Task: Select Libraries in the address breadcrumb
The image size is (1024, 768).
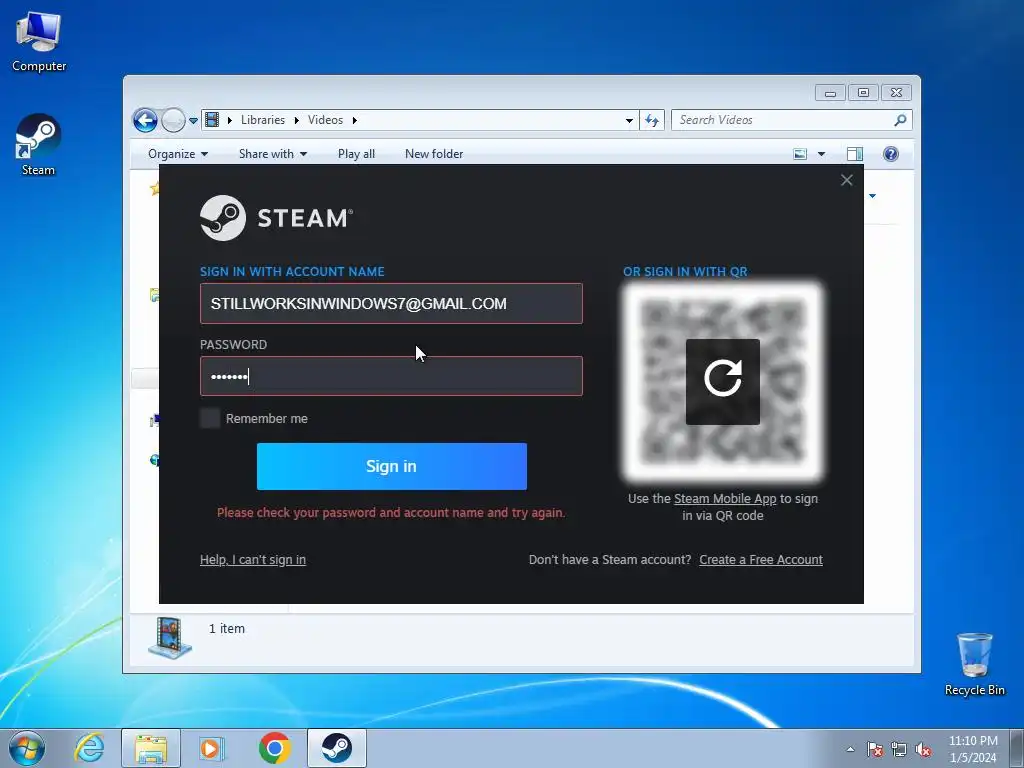Action: pyautogui.click(x=263, y=120)
